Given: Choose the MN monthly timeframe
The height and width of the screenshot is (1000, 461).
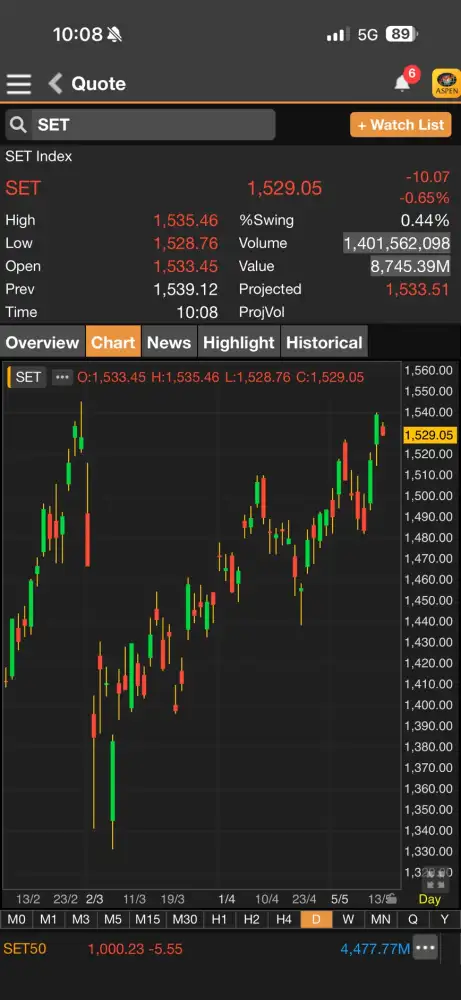Looking at the screenshot, I should [x=381, y=919].
